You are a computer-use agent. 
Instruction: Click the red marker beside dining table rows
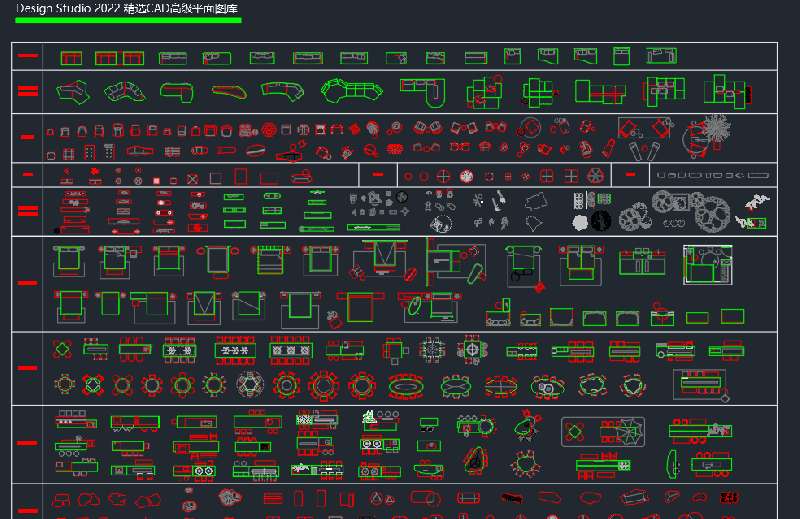click(x=28, y=367)
